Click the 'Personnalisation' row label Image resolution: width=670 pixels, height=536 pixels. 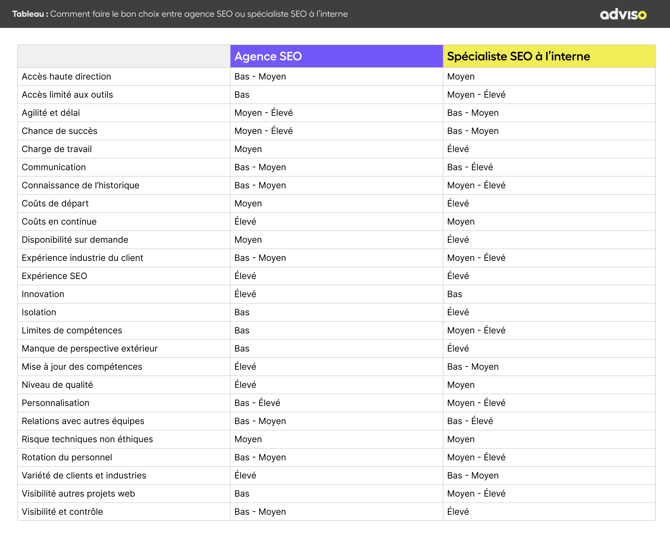pos(55,403)
